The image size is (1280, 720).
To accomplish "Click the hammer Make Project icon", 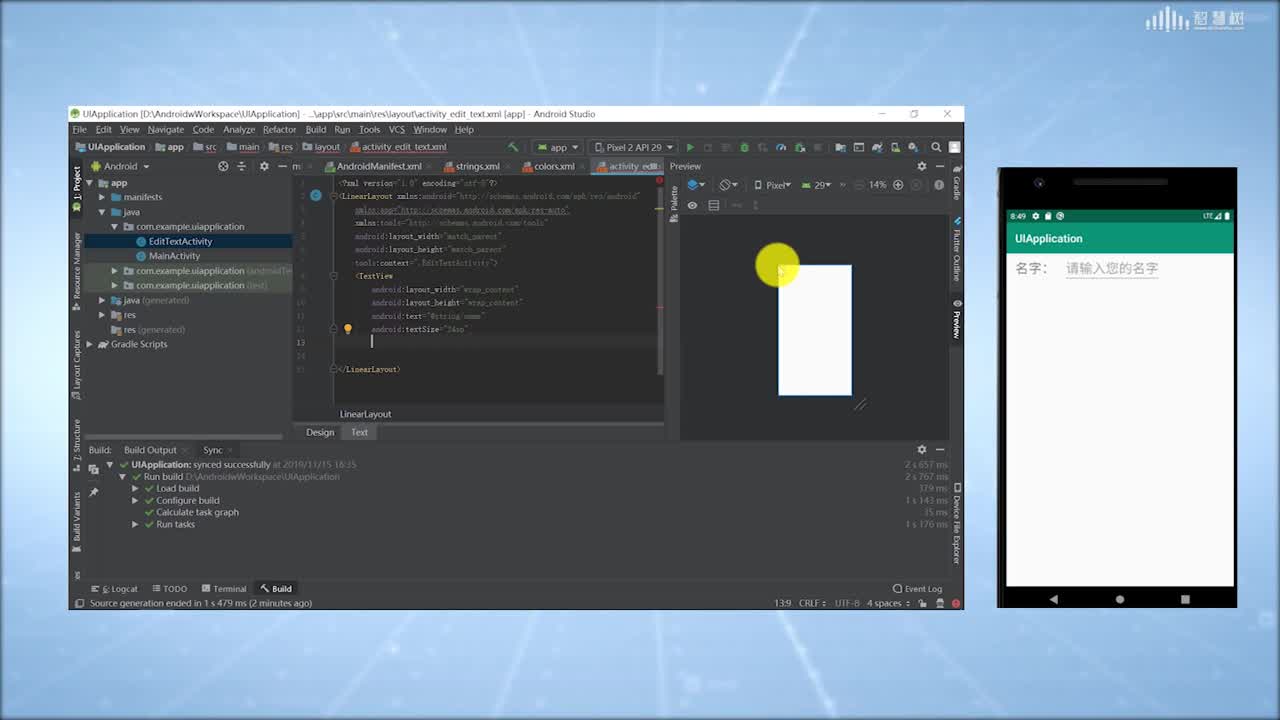I will 513,147.
